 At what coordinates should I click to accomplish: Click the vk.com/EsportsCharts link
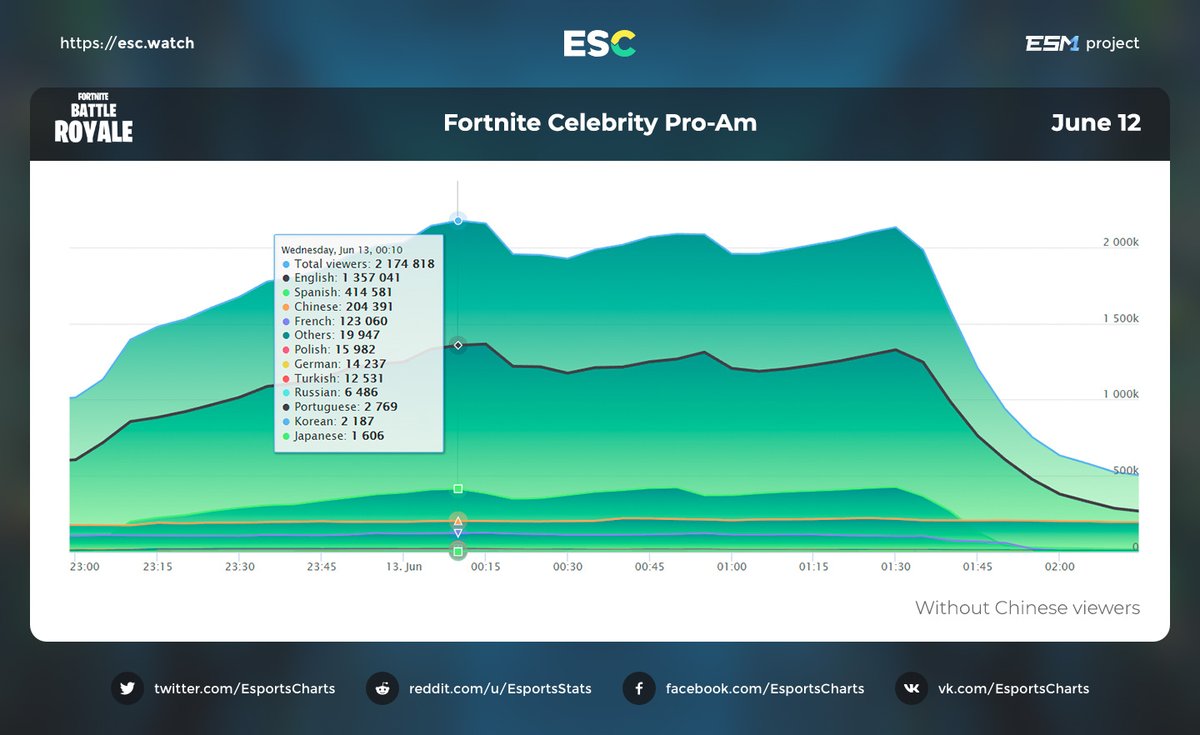pyautogui.click(x=1012, y=688)
